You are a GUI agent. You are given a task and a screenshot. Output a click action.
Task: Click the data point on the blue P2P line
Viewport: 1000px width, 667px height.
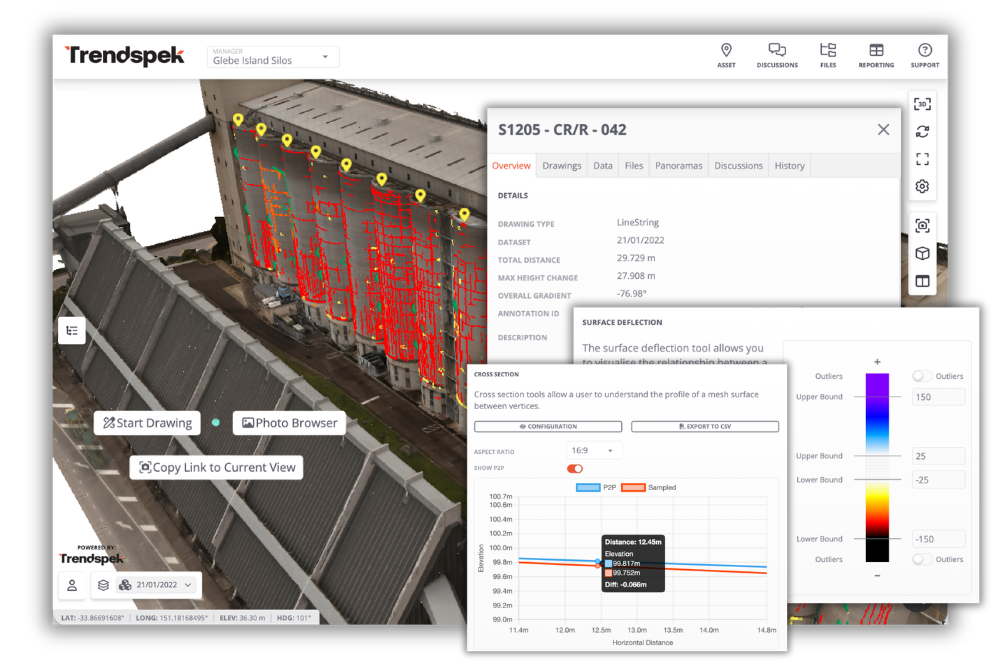(598, 561)
